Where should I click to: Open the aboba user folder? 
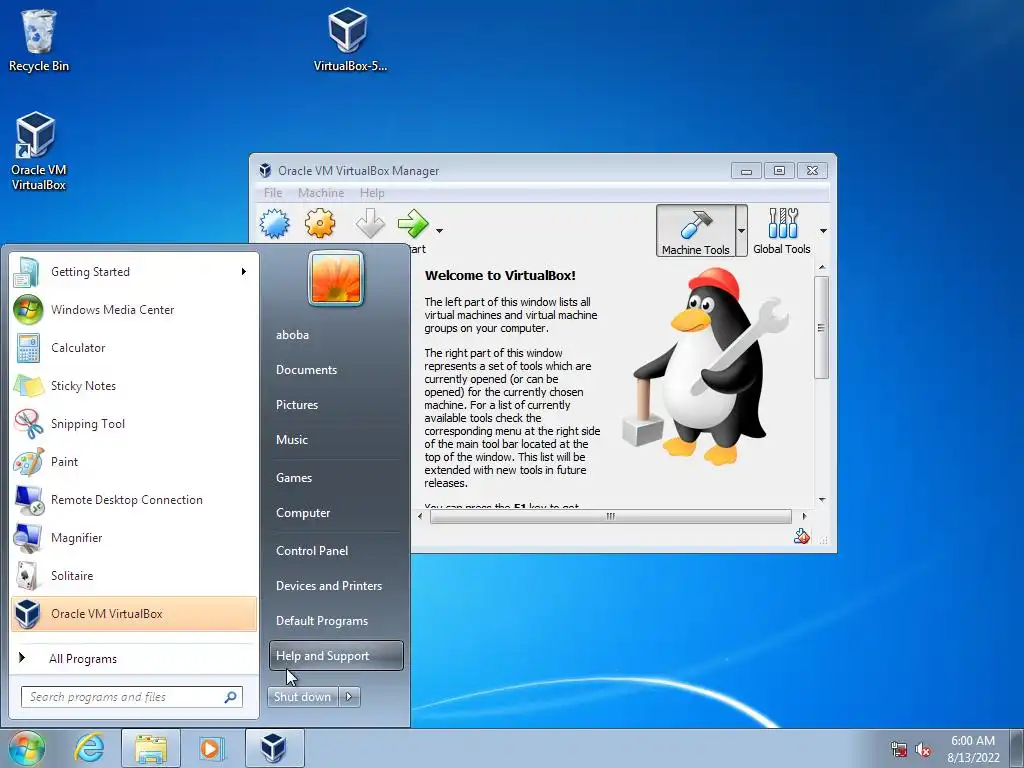(336, 334)
